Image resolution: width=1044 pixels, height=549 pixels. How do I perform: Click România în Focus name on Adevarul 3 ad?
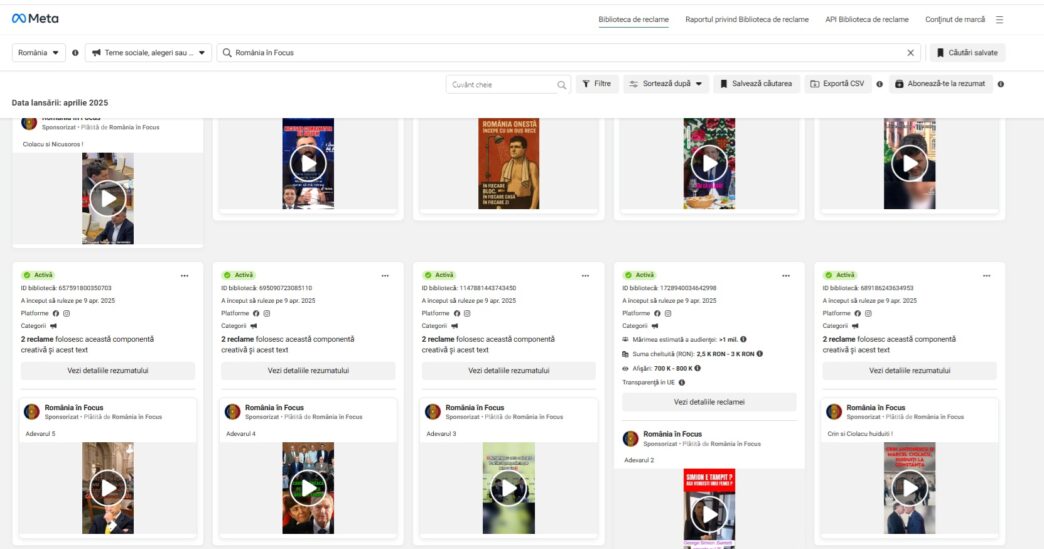[475, 407]
